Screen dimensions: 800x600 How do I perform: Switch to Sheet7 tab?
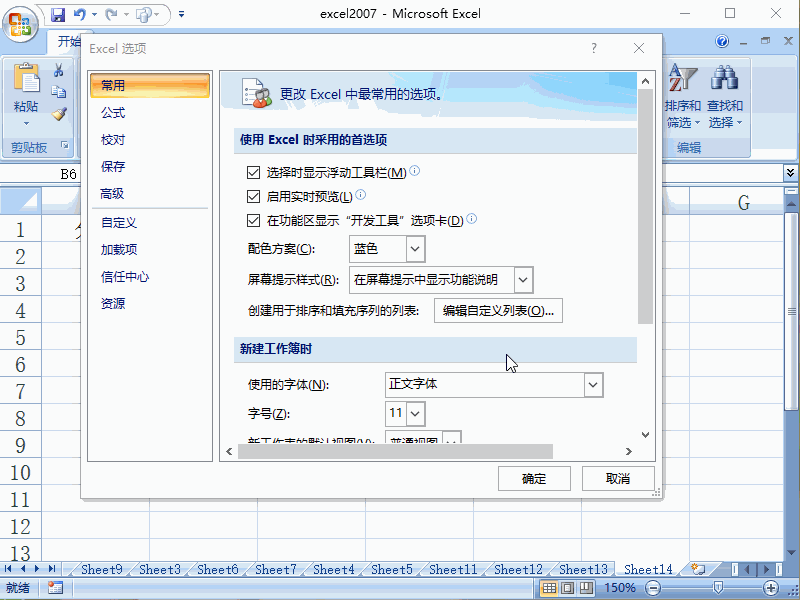(276, 569)
